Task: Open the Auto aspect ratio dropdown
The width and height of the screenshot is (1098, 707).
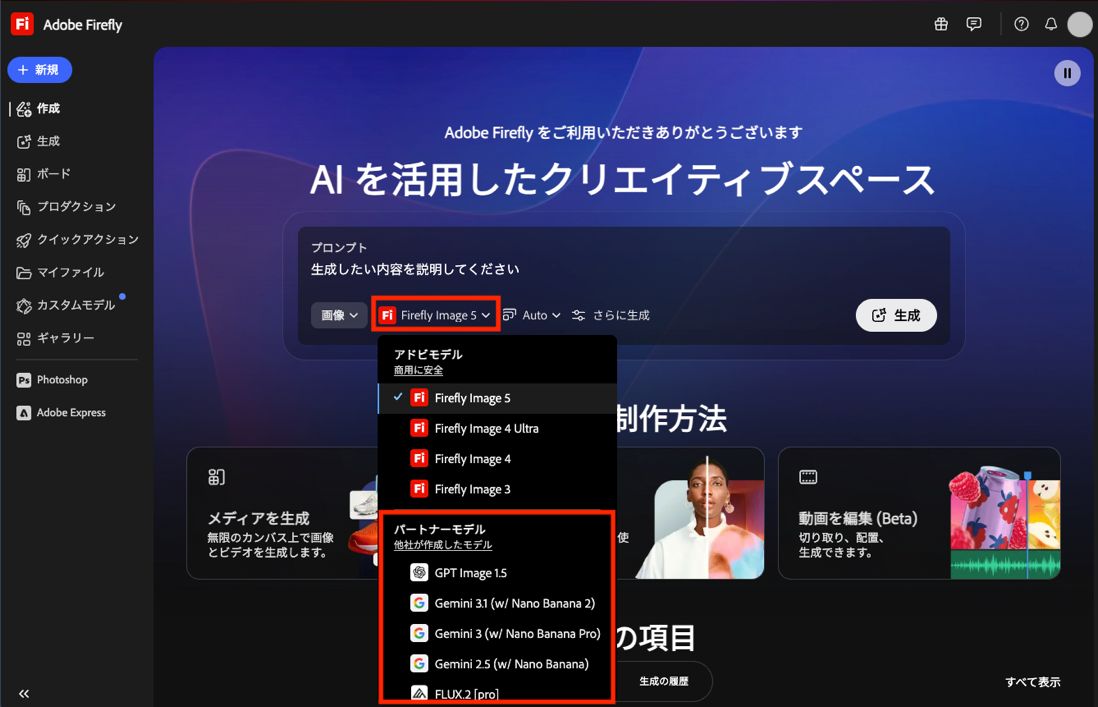Action: pos(532,316)
